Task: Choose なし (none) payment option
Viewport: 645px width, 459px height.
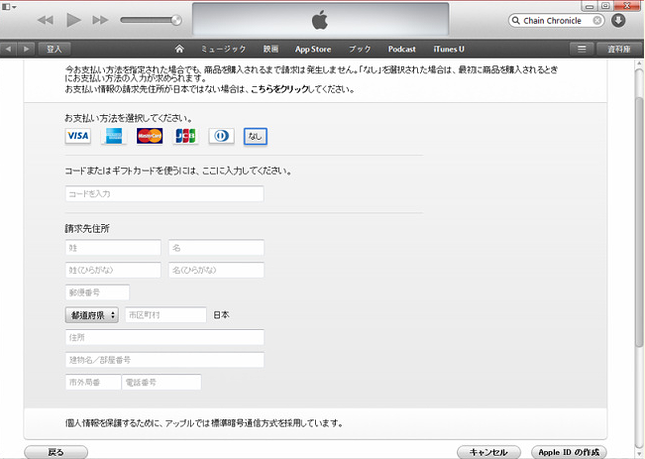Action: 255,136
